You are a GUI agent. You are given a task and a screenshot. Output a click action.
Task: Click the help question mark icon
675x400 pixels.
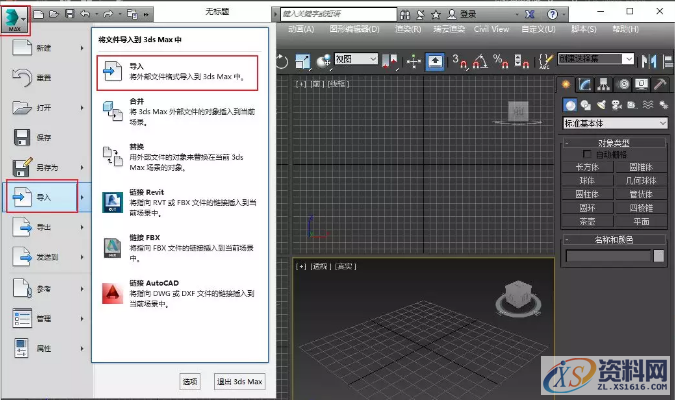(552, 14)
